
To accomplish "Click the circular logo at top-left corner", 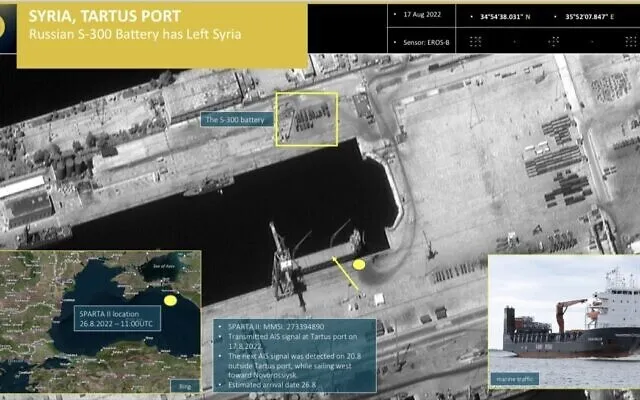I will coord(5,31).
